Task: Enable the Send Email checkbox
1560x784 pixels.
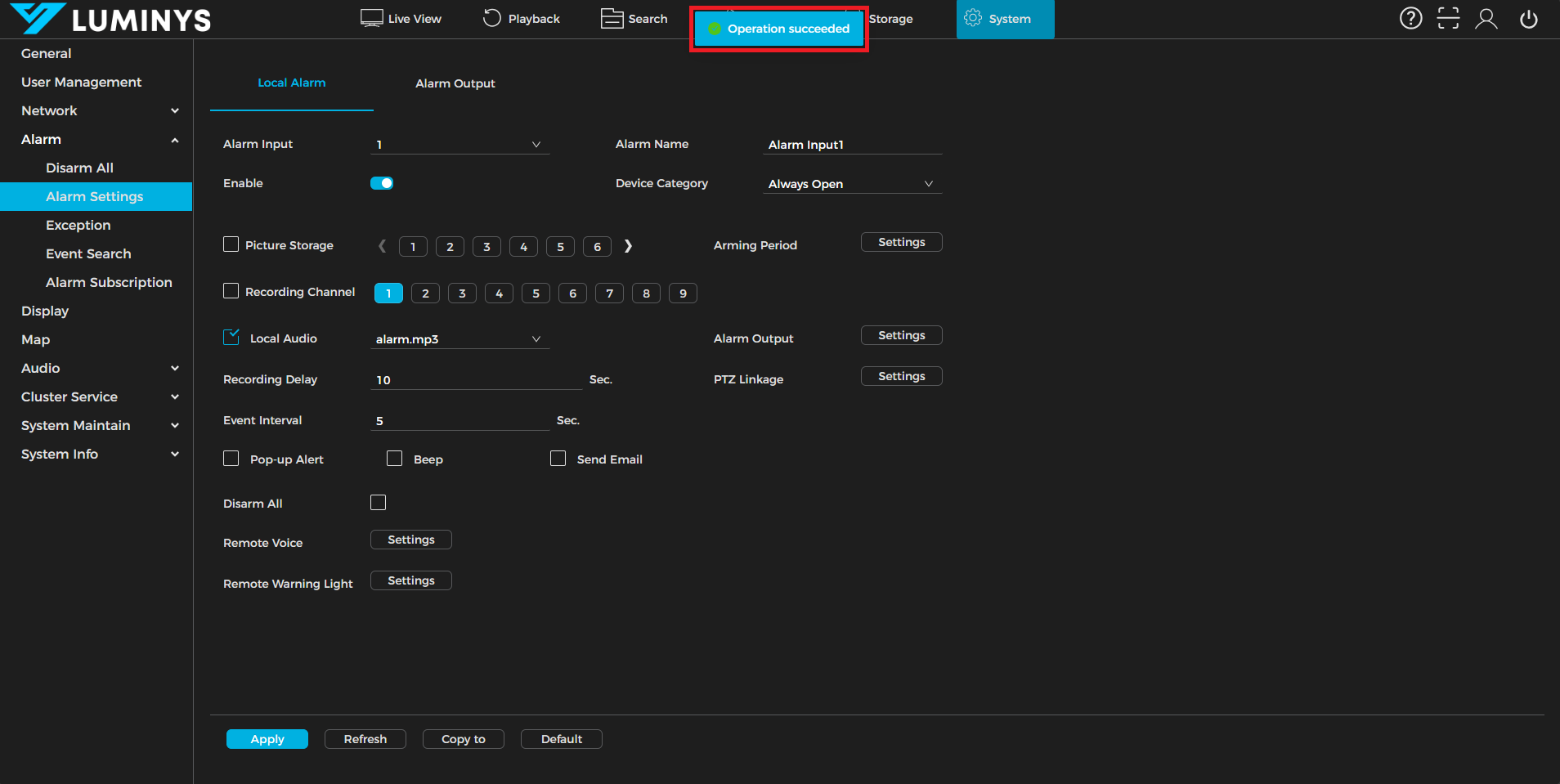Action: 558,459
